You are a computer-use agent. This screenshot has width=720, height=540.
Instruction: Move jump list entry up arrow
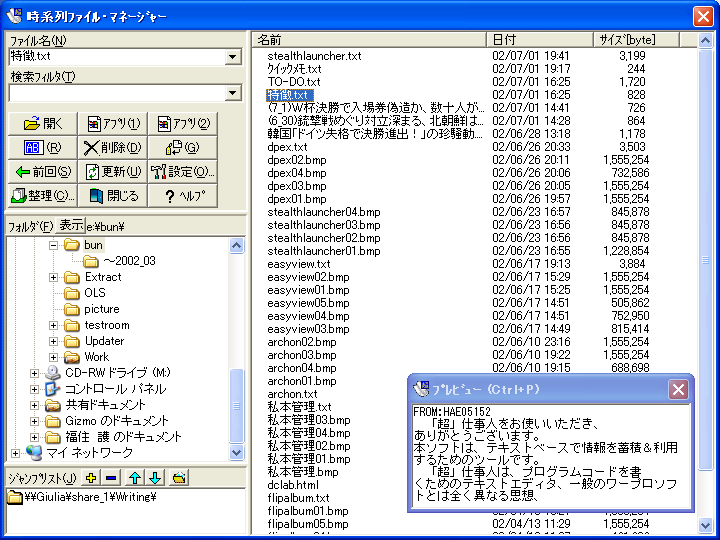tap(135, 478)
